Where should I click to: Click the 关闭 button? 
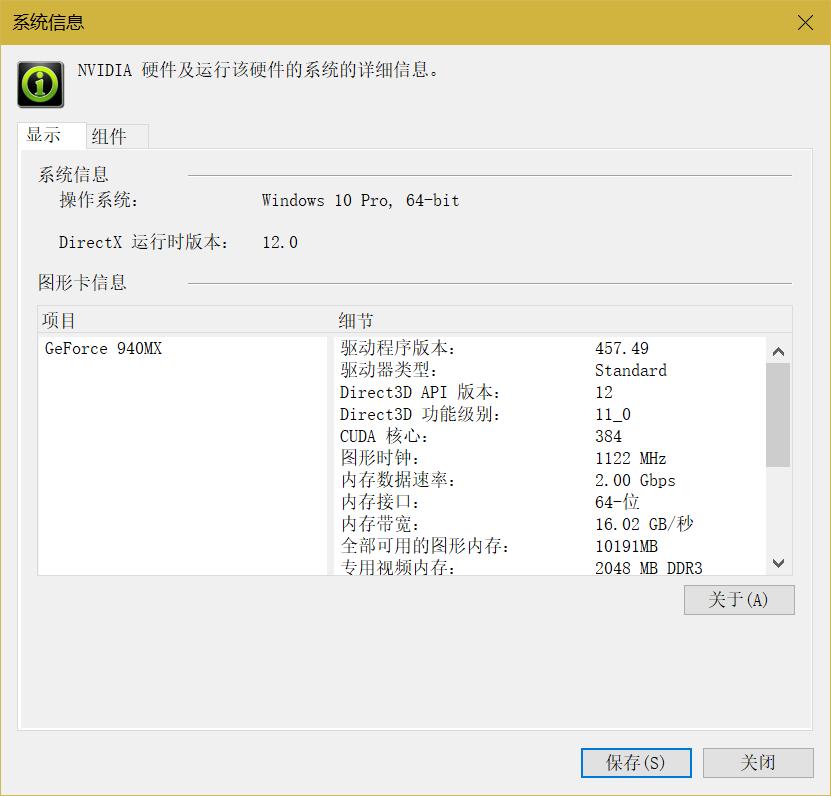tap(758, 763)
